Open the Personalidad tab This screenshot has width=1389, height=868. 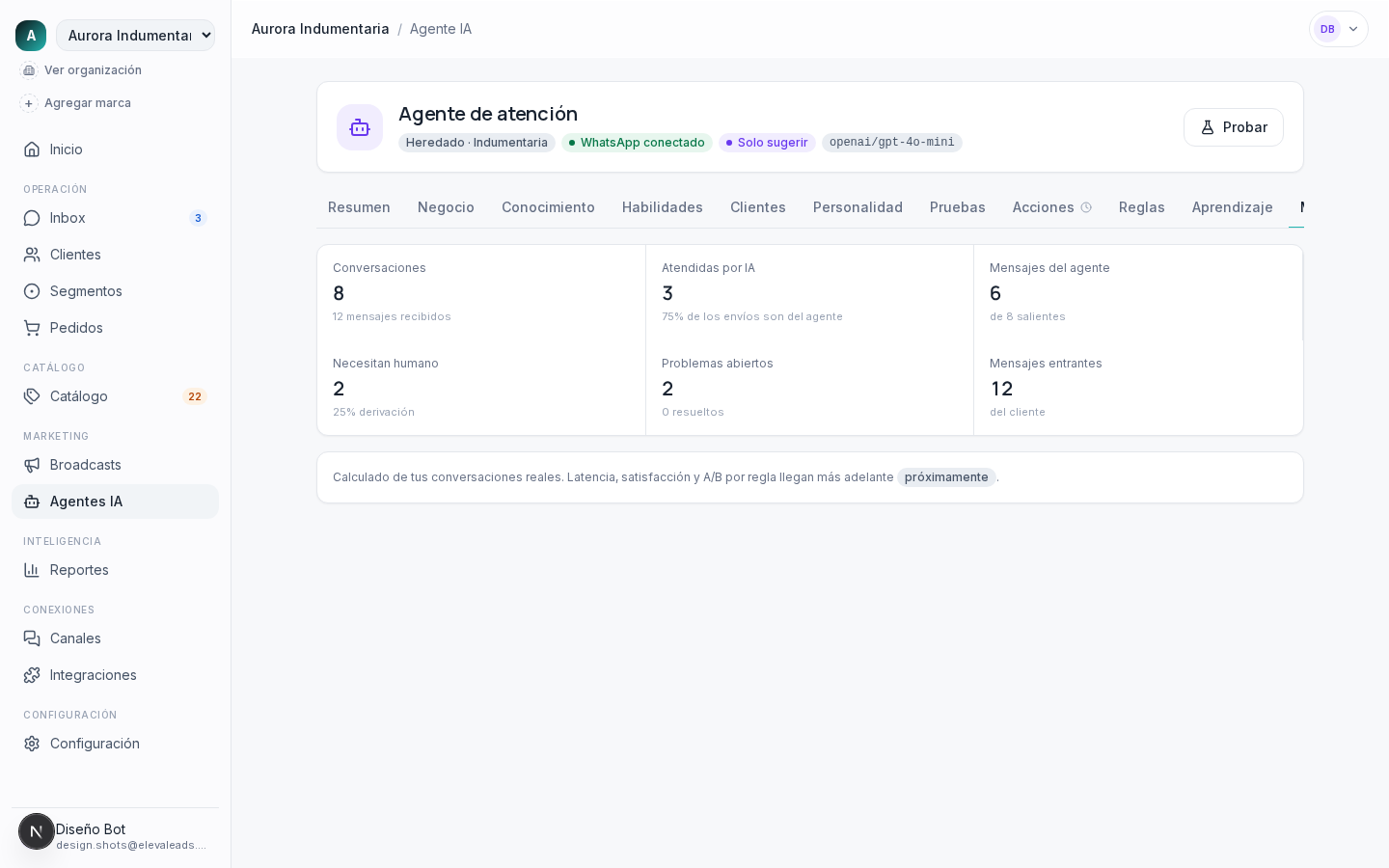(x=858, y=207)
